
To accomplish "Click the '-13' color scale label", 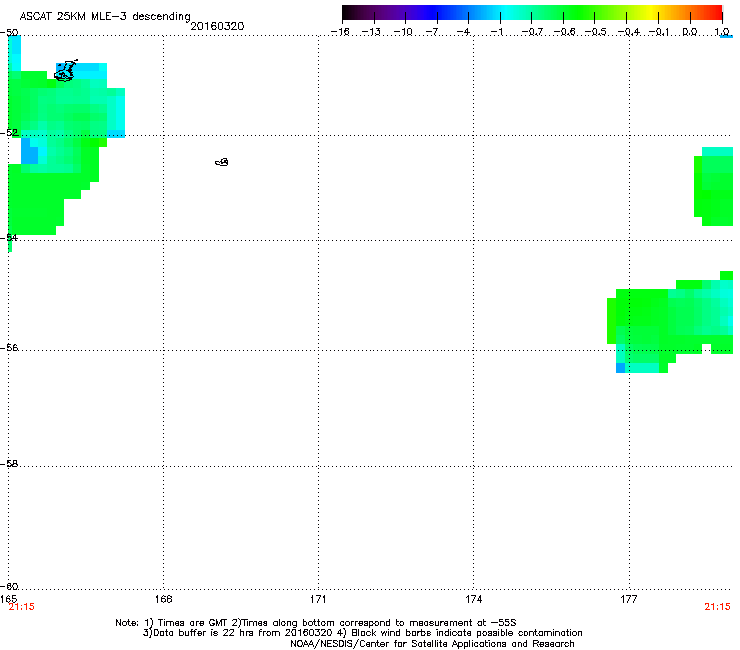I will pyautogui.click(x=371, y=32).
